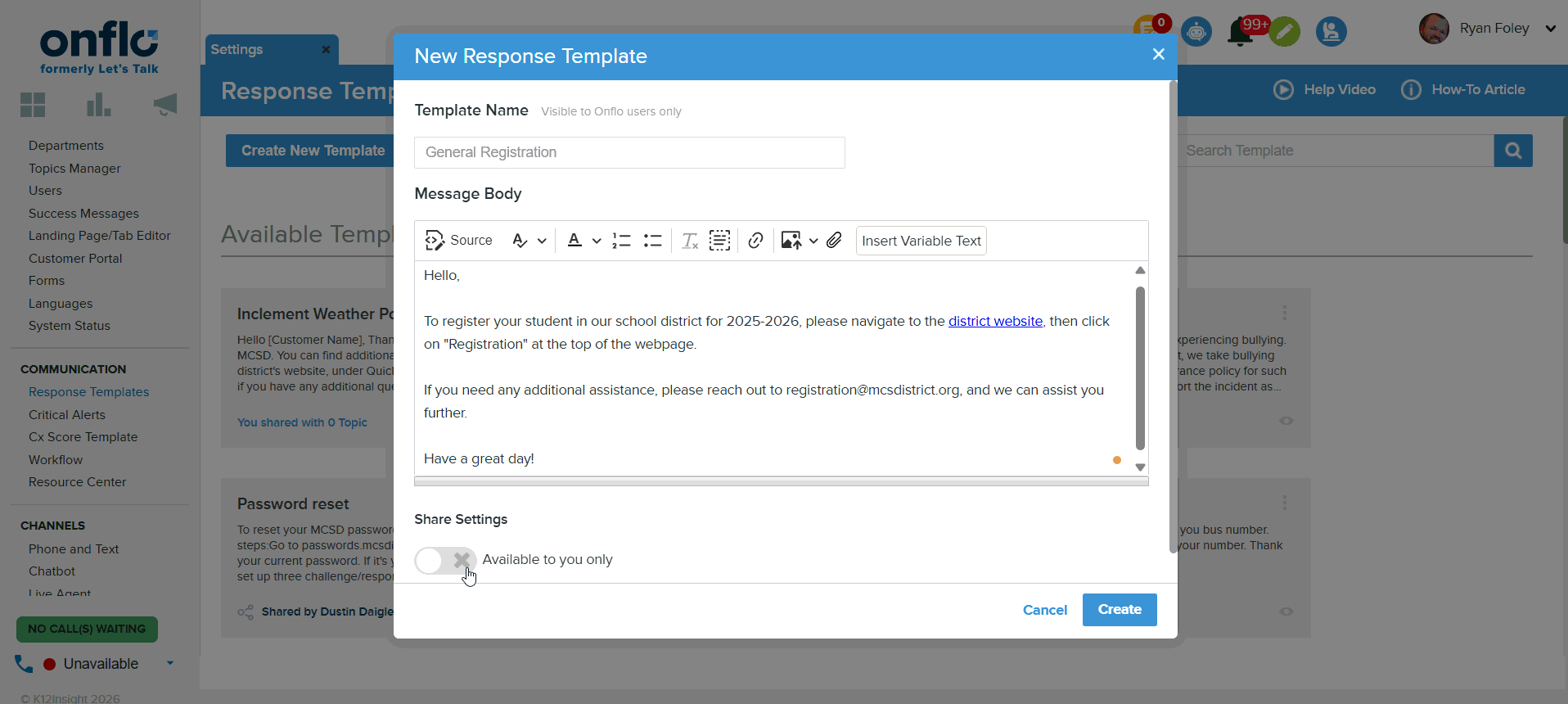Insert a bulleted list
The width and height of the screenshot is (1568, 704).
pos(652,241)
